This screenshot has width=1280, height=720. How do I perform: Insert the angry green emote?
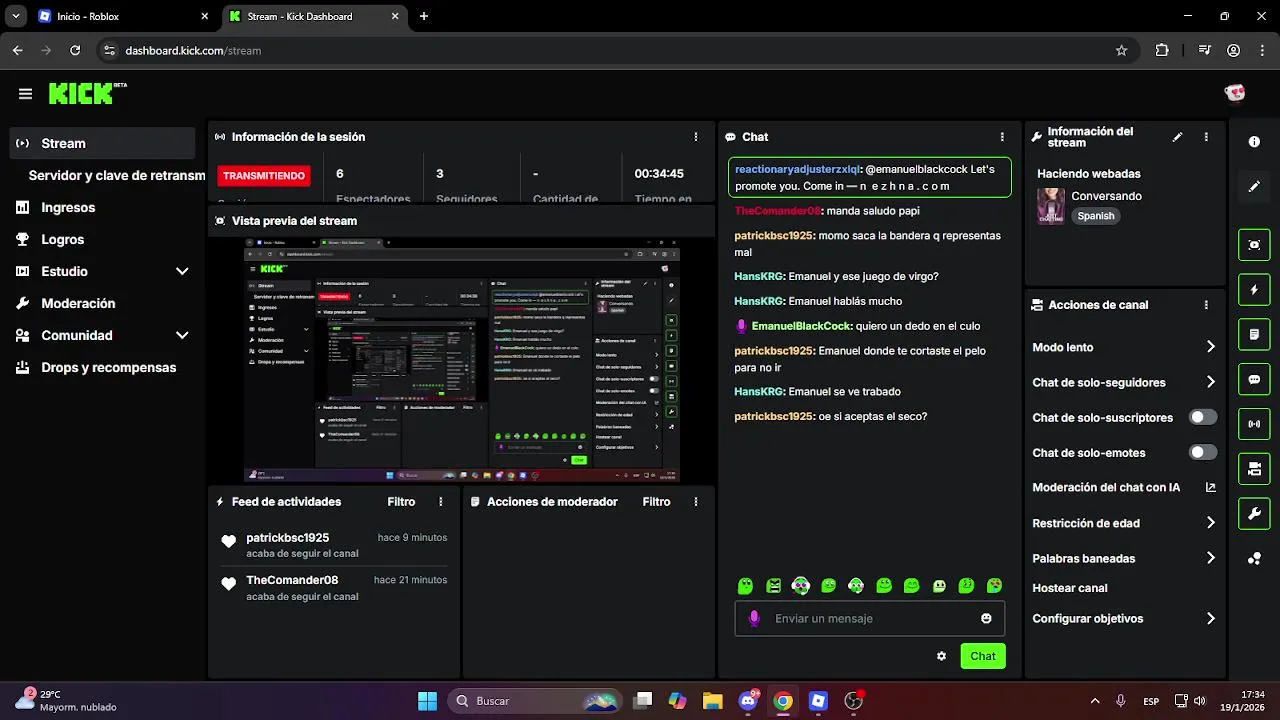point(773,586)
